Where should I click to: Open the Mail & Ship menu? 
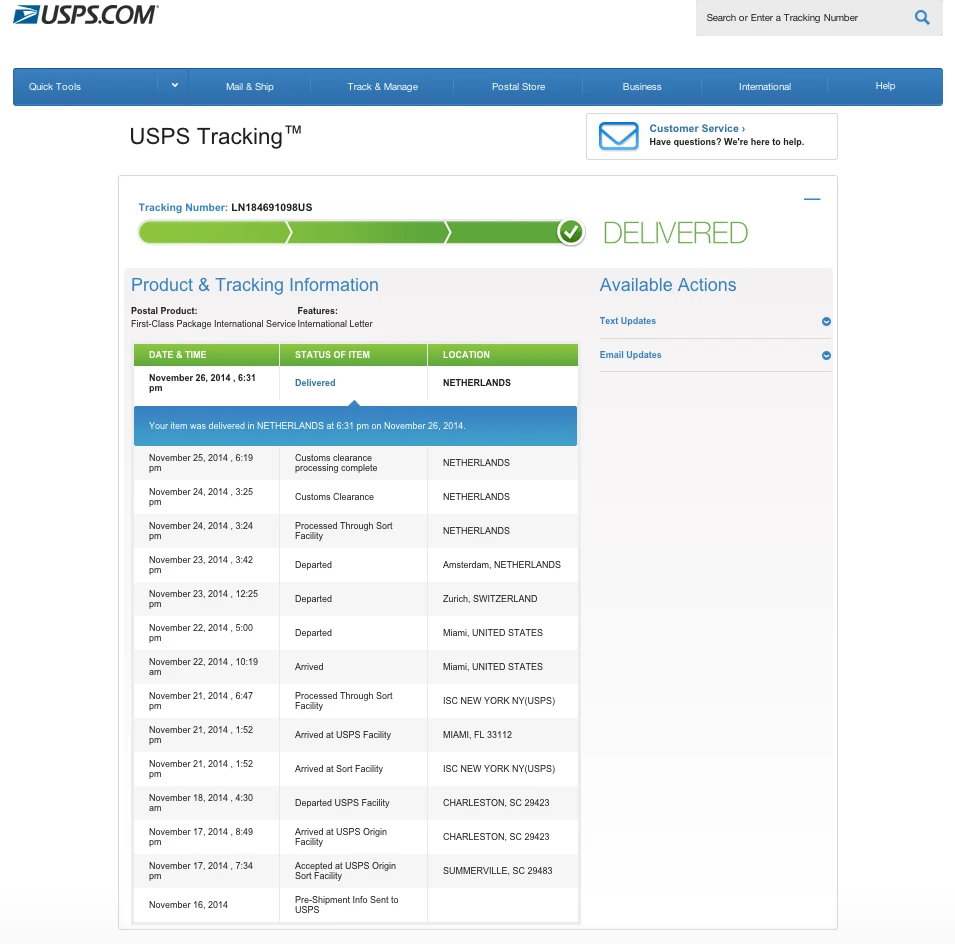[x=250, y=86]
